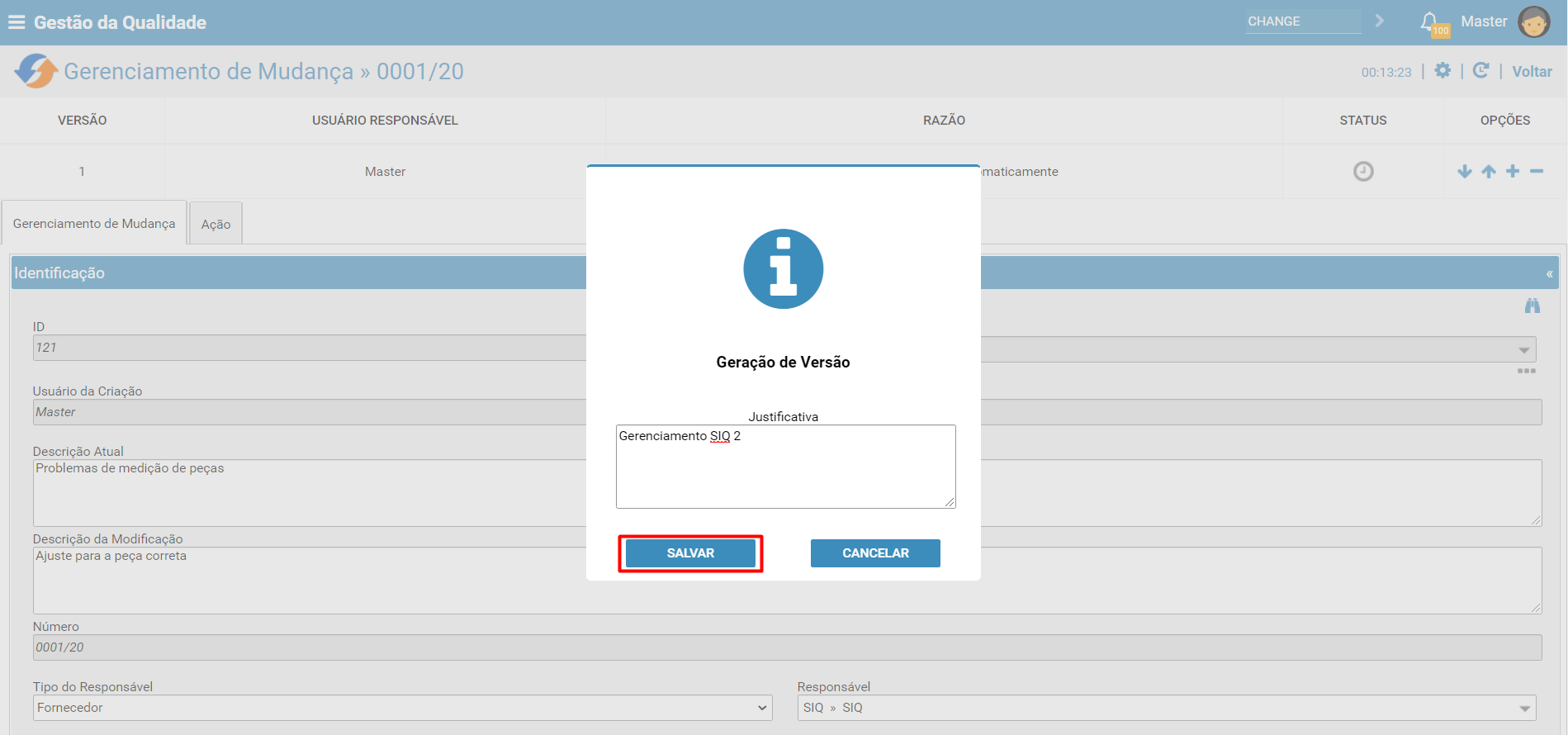Image resolution: width=1568 pixels, height=735 pixels.
Task: Click the OPÇÕES column header
Action: coord(1505,121)
